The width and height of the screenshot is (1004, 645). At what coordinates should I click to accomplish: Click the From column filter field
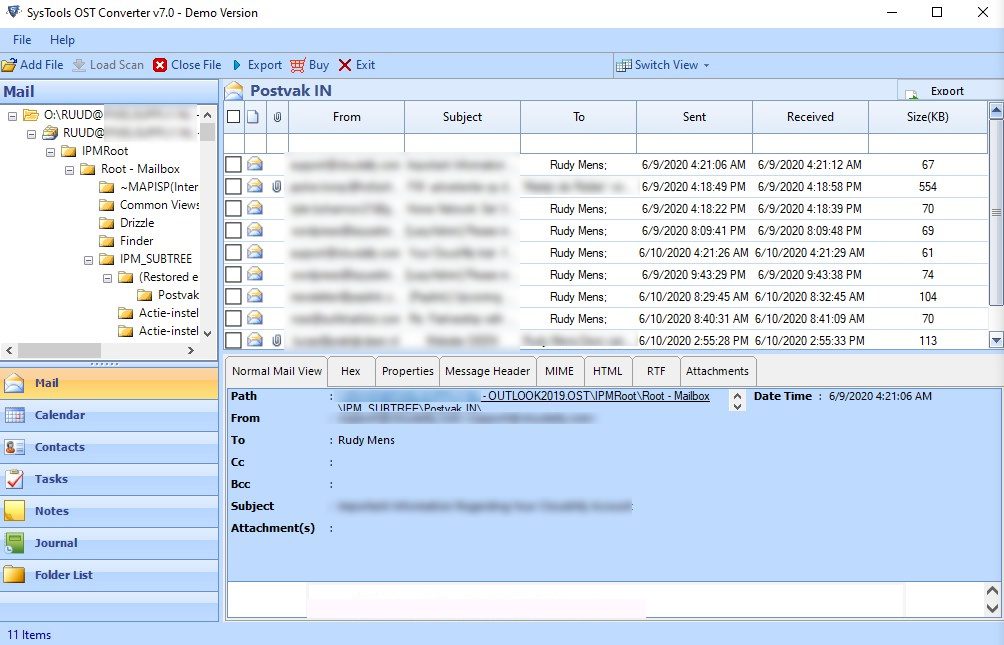pos(346,143)
